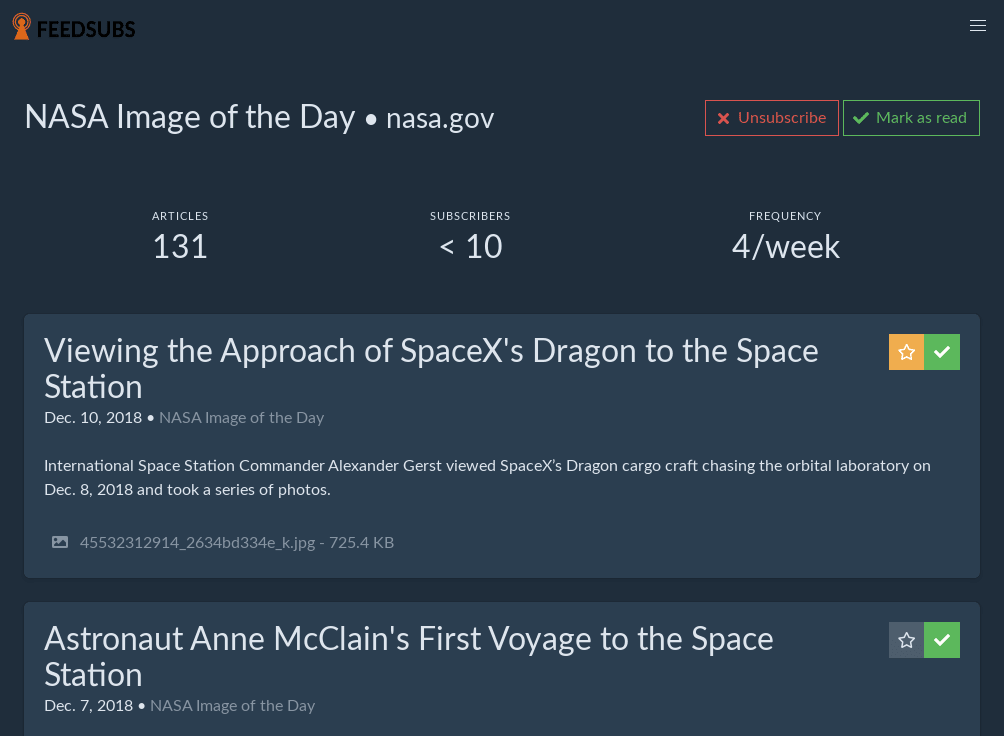The width and height of the screenshot is (1004, 736).
Task: Click the green checkmark in Mark as read
Action: [861, 117]
